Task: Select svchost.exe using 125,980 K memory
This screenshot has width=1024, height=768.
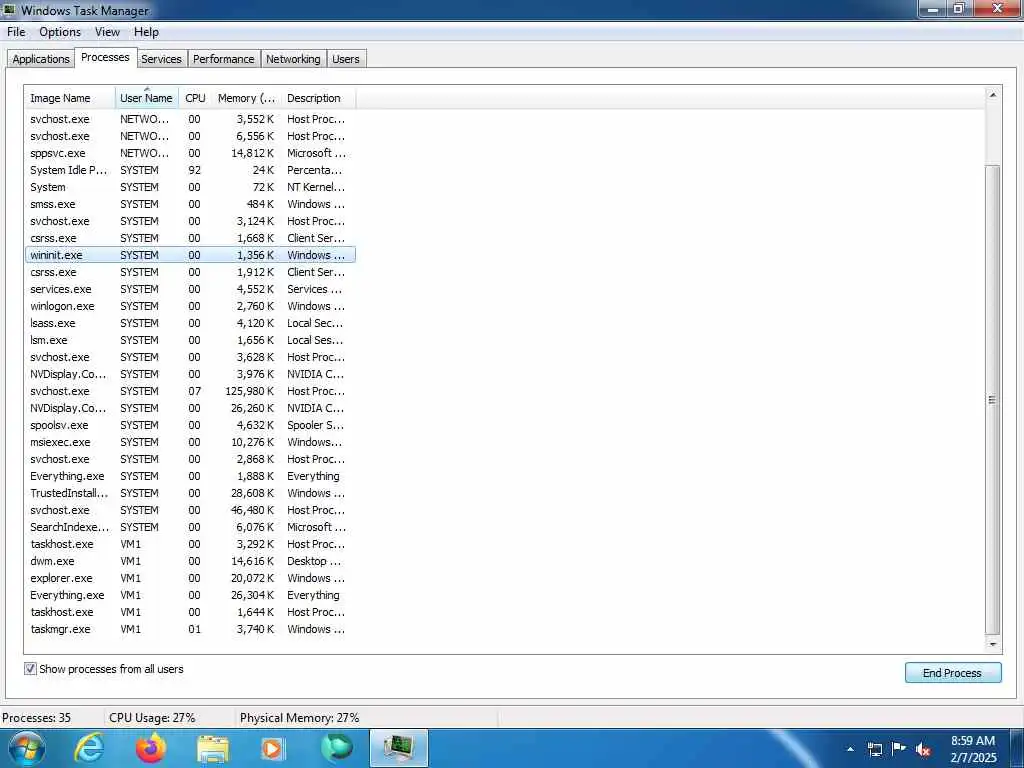Action: click(x=190, y=391)
